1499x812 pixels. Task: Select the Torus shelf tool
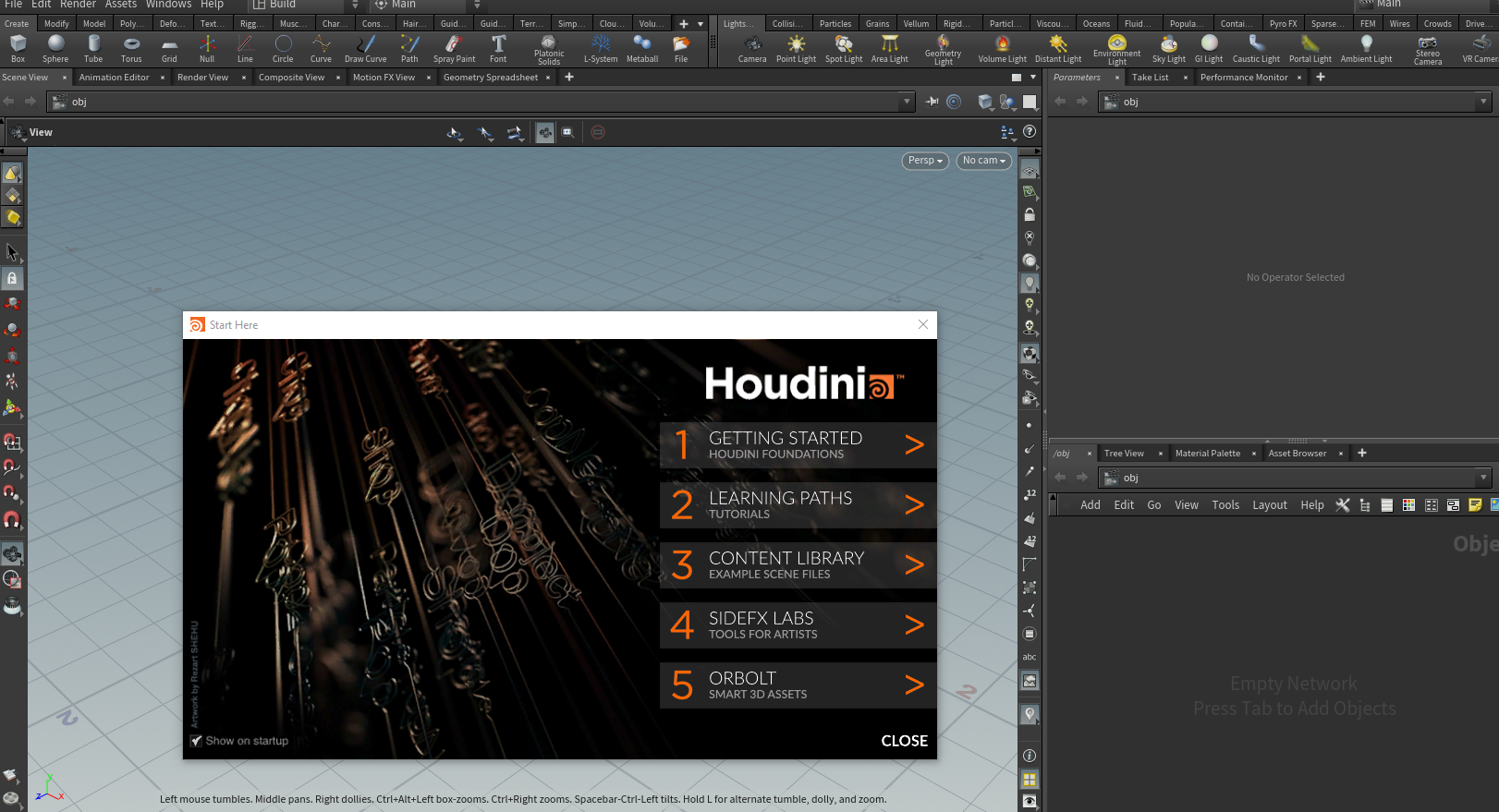[131, 49]
